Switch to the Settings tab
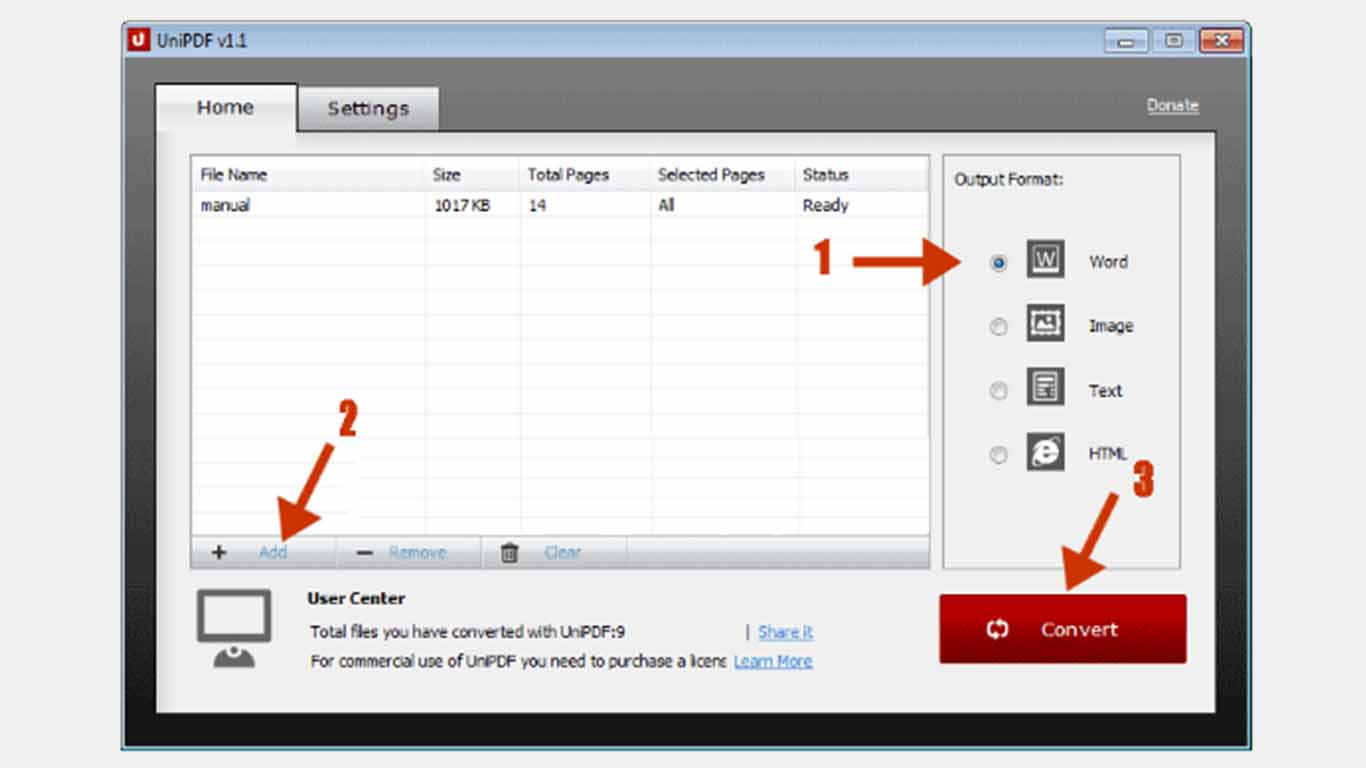1366x768 pixels. pos(368,109)
